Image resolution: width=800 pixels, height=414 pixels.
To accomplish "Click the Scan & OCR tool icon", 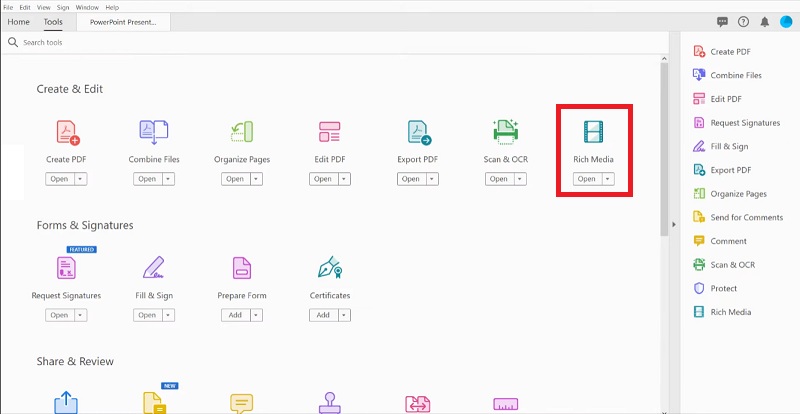I will click(x=506, y=132).
